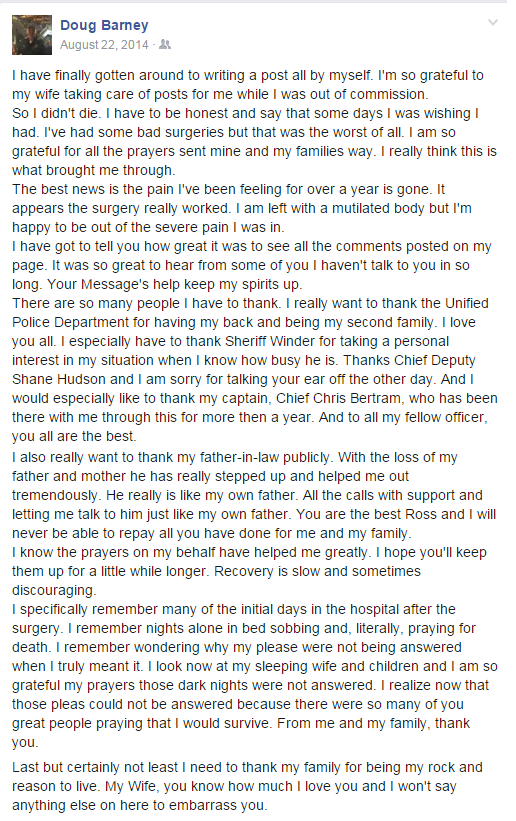Click the friends audience icon beside date
The height and width of the screenshot is (821, 516).
(165, 45)
